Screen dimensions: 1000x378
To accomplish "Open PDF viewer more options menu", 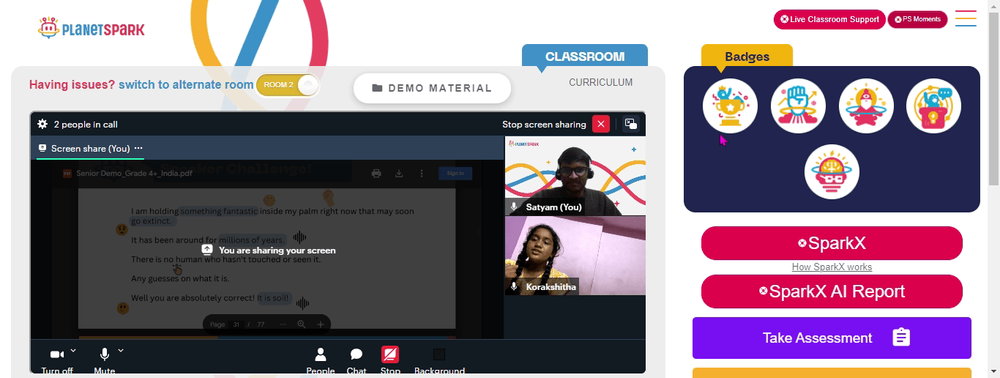I will [x=421, y=173].
